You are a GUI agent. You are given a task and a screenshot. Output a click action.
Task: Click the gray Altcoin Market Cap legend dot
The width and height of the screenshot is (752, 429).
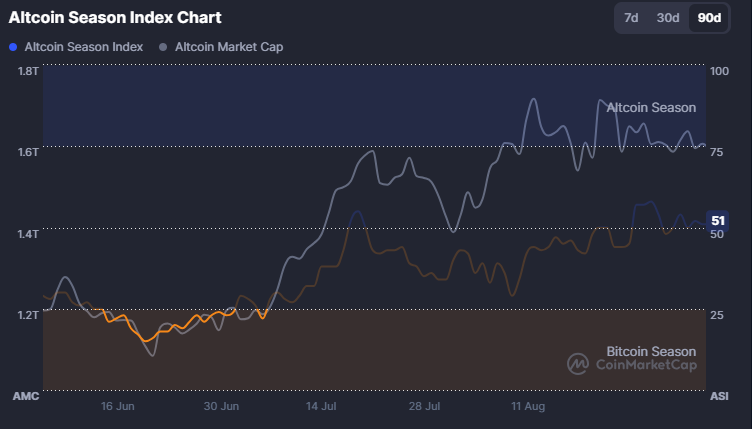click(x=163, y=47)
